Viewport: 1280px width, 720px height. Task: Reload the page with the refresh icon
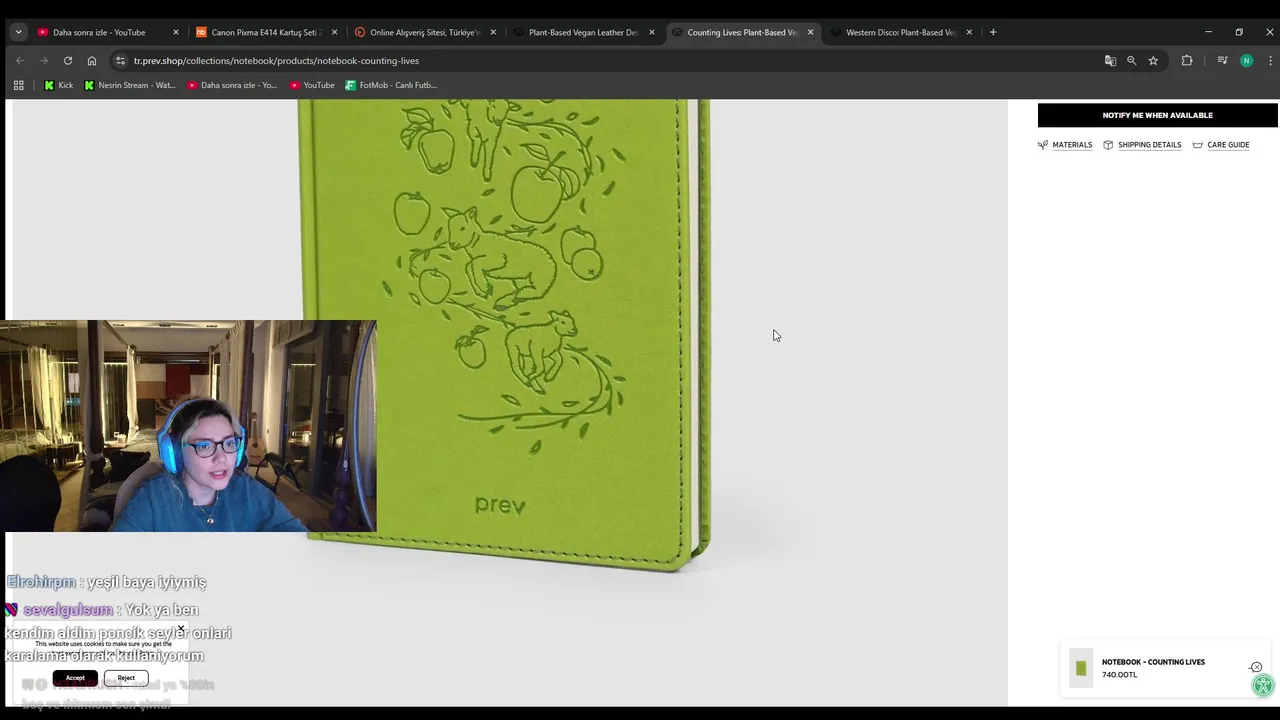pos(67,60)
